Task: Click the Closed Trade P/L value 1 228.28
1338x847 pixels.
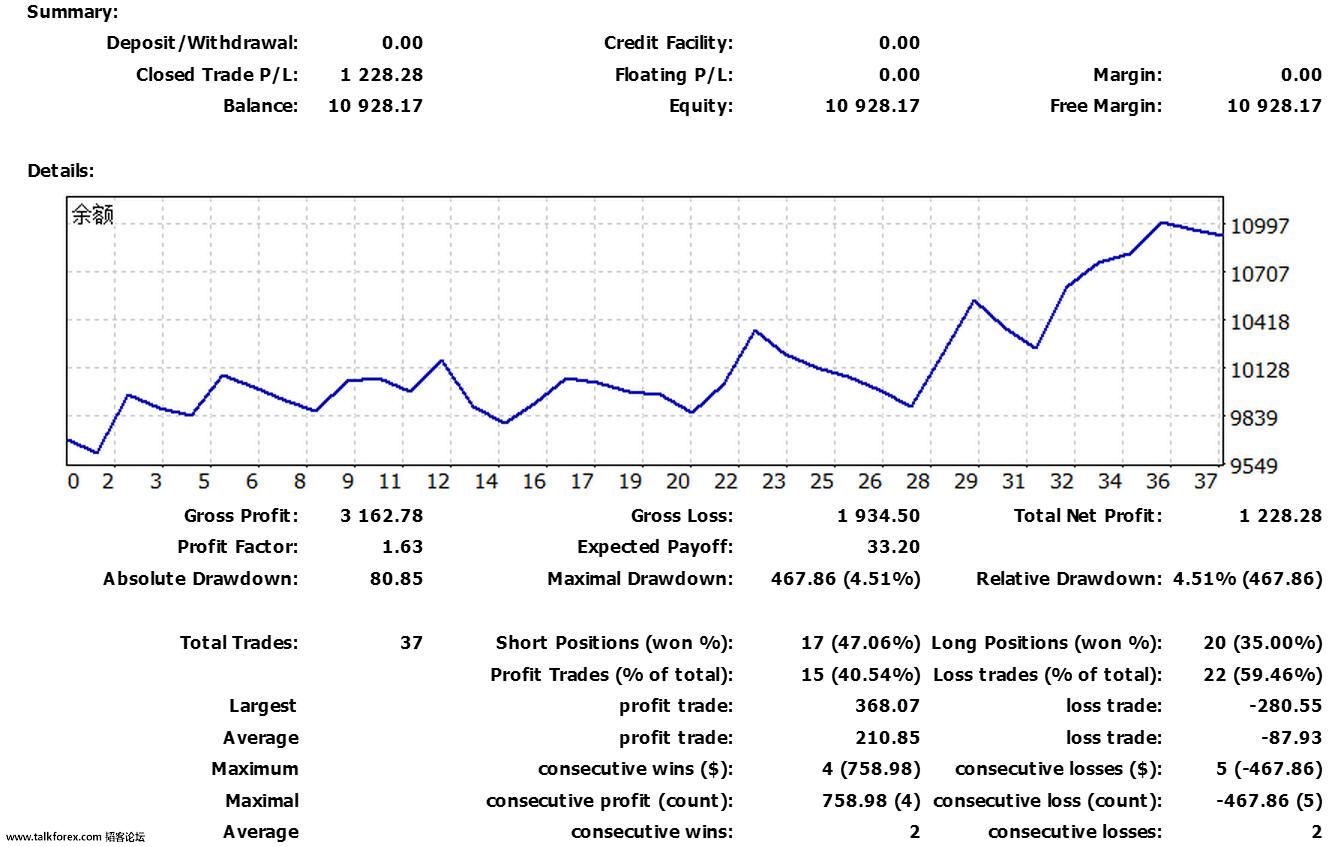Action: pos(381,74)
